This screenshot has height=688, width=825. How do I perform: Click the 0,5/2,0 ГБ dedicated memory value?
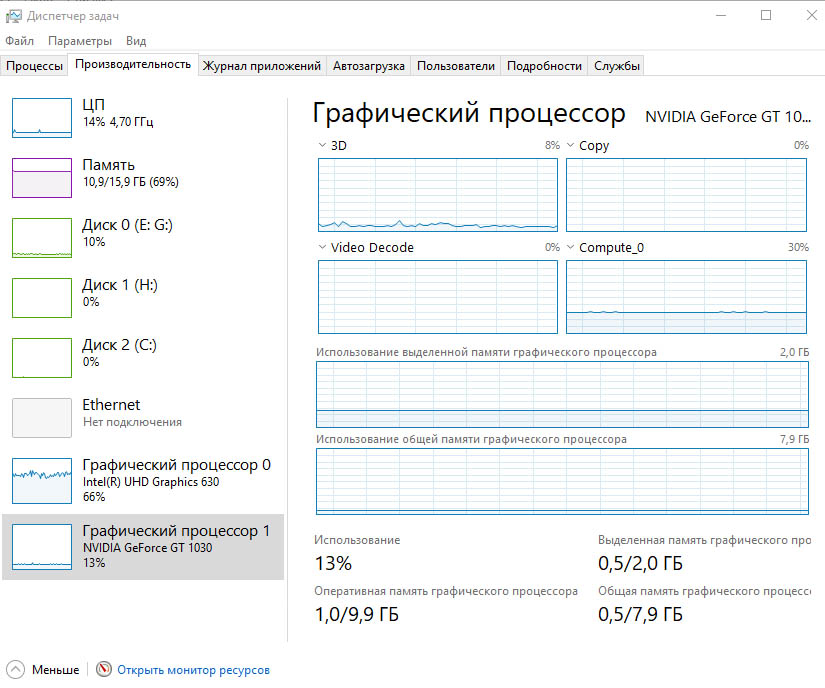[640, 563]
